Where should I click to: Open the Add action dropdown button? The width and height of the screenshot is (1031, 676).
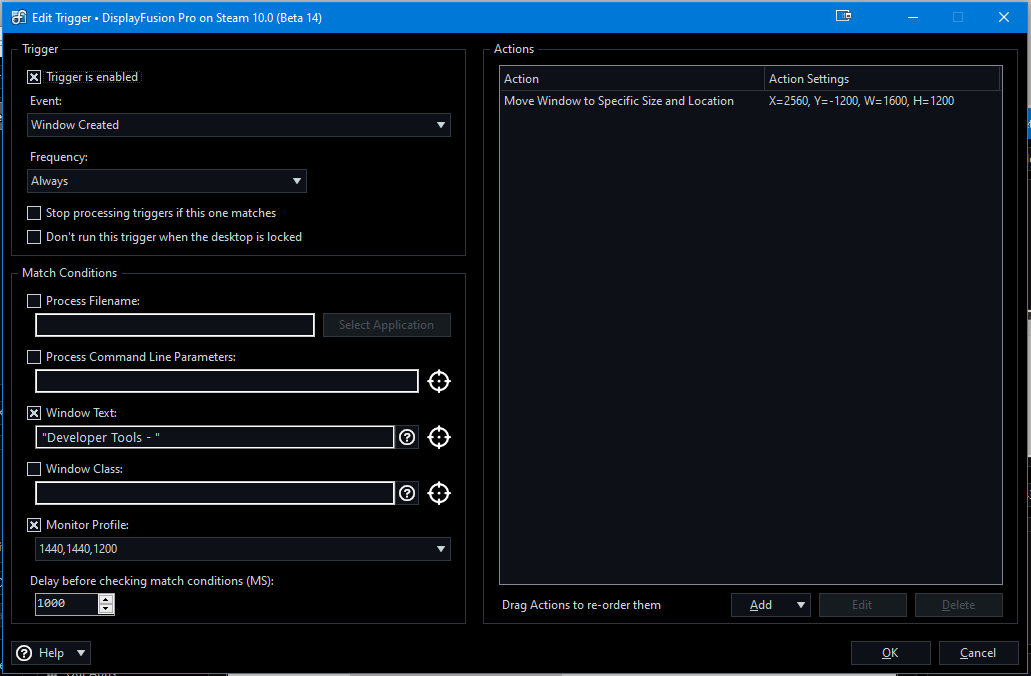pos(770,605)
